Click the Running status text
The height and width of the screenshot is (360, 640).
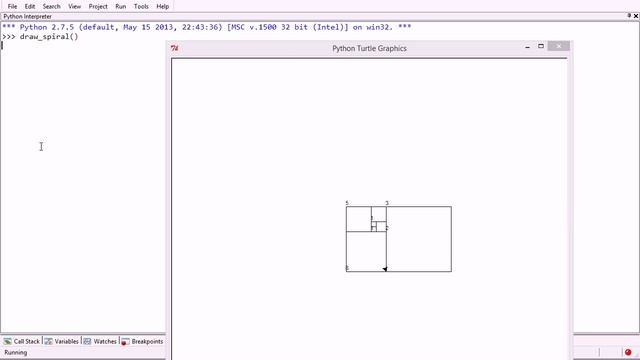coord(16,352)
